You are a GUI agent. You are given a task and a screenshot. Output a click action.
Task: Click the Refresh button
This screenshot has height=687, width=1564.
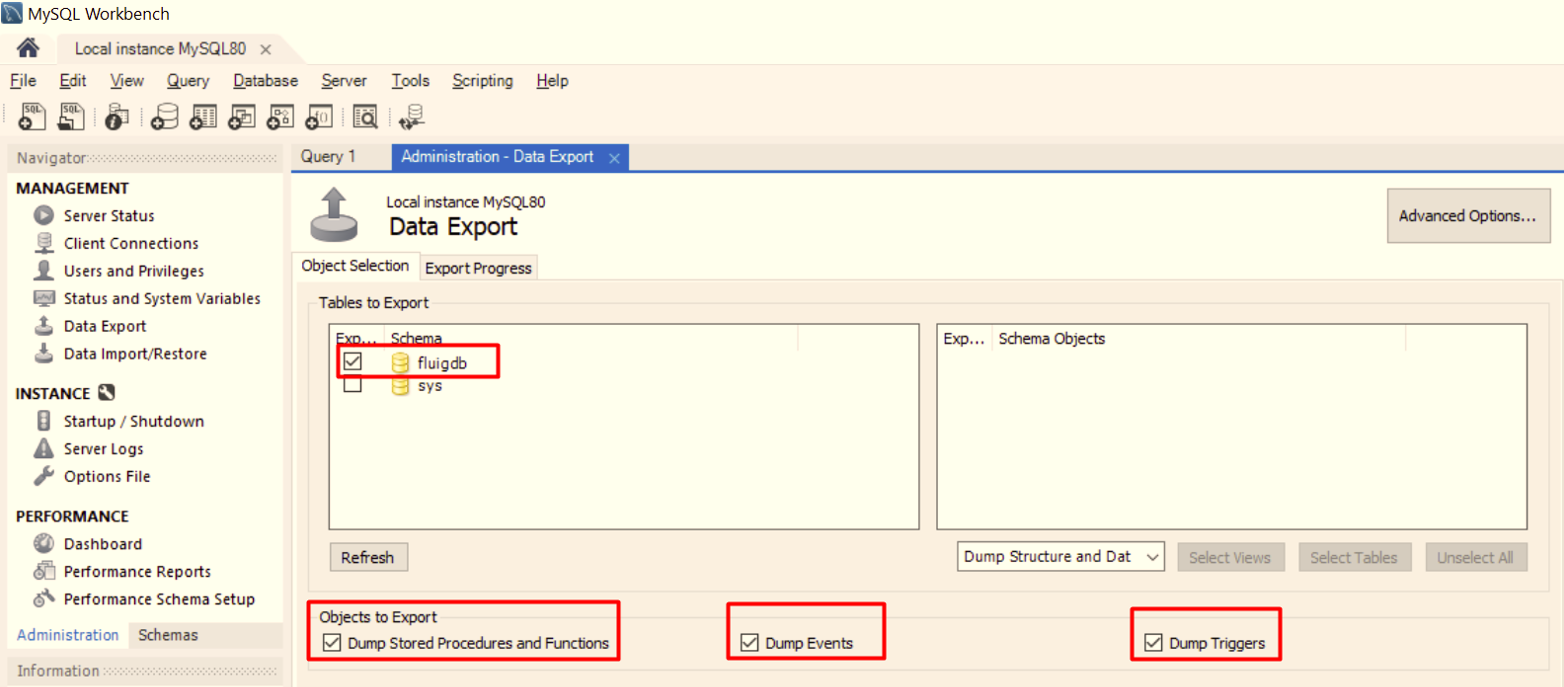(x=368, y=557)
